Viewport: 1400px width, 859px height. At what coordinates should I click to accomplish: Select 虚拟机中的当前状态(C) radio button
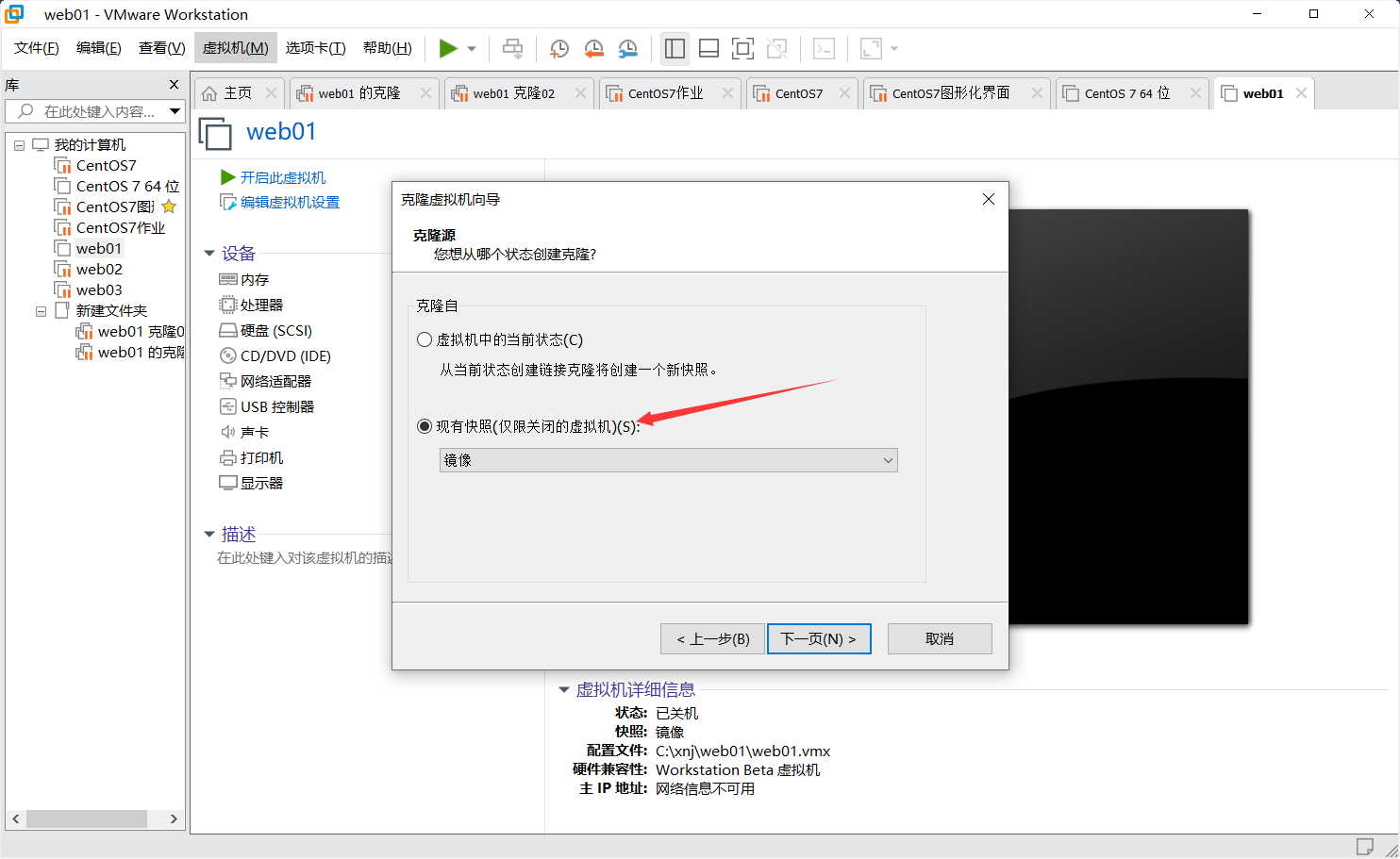pos(425,339)
